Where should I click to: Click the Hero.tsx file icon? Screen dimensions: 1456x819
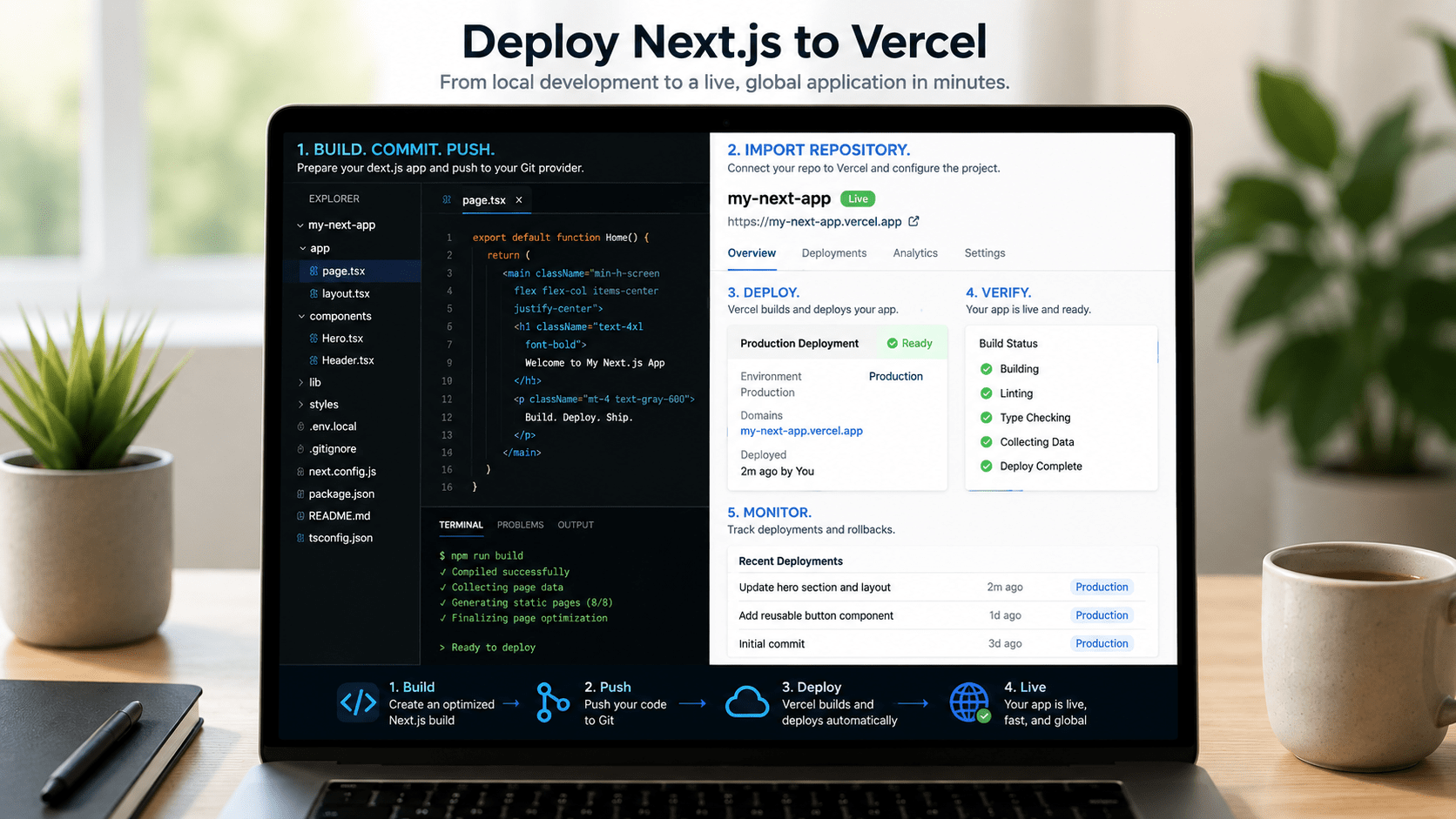313,339
